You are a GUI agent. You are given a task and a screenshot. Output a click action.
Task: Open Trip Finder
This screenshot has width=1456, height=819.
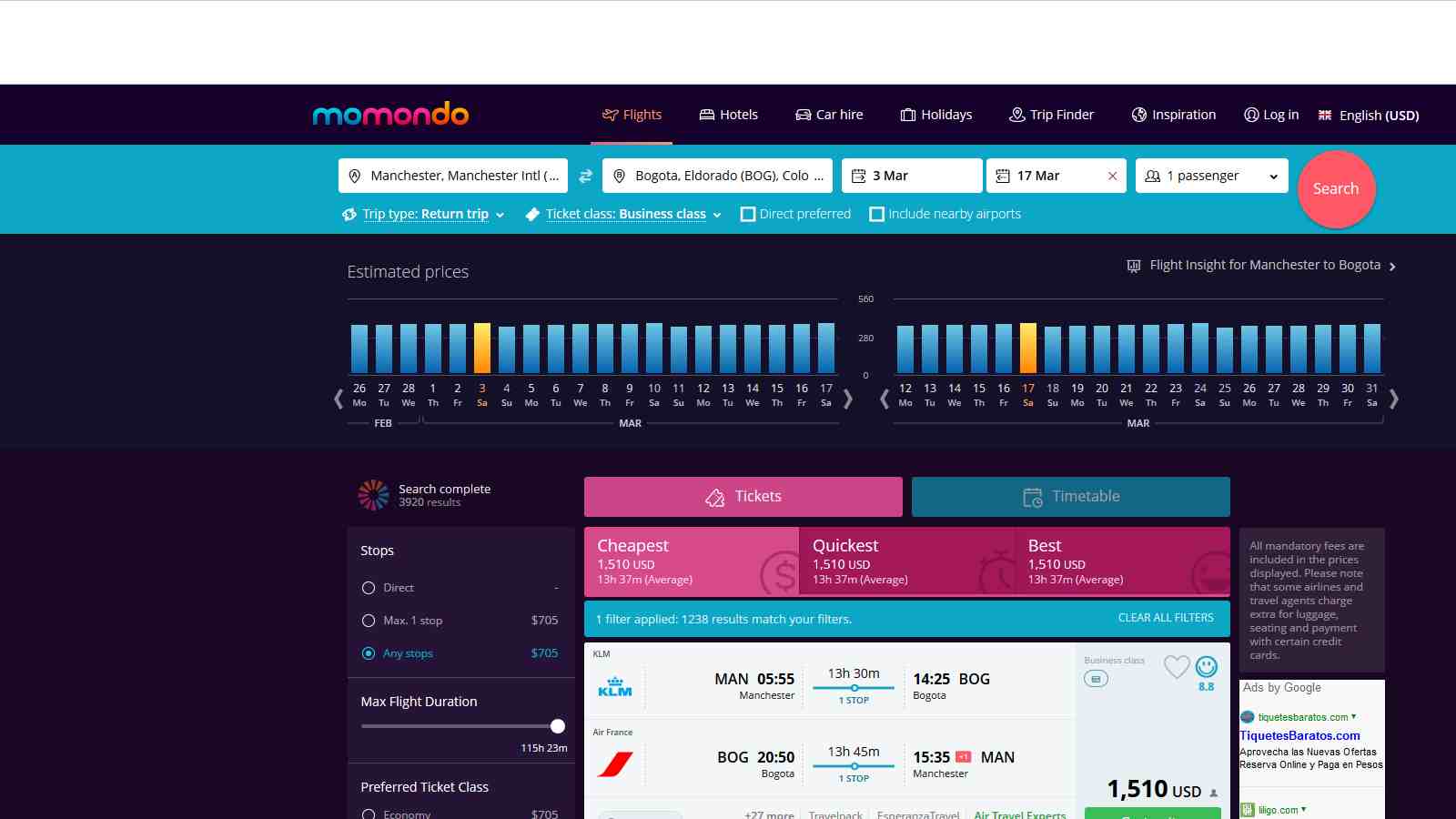(1052, 115)
